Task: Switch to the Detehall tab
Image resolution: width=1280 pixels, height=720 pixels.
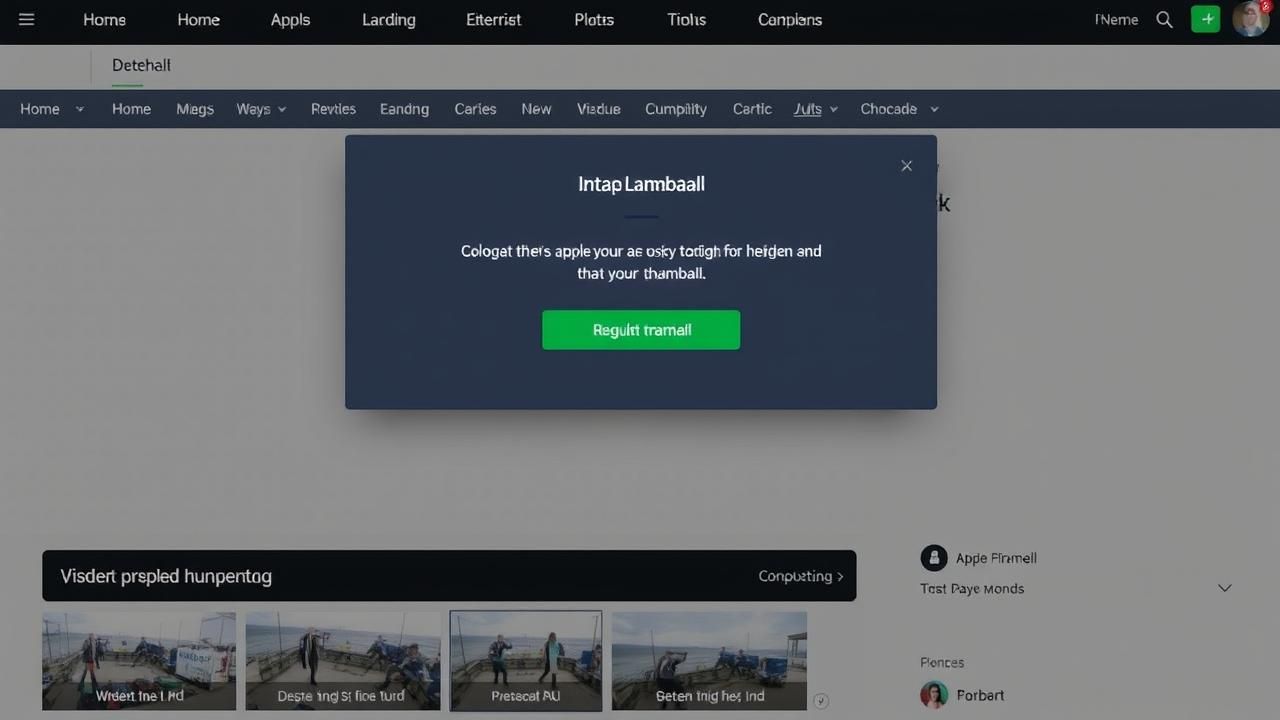Action: click(x=141, y=65)
